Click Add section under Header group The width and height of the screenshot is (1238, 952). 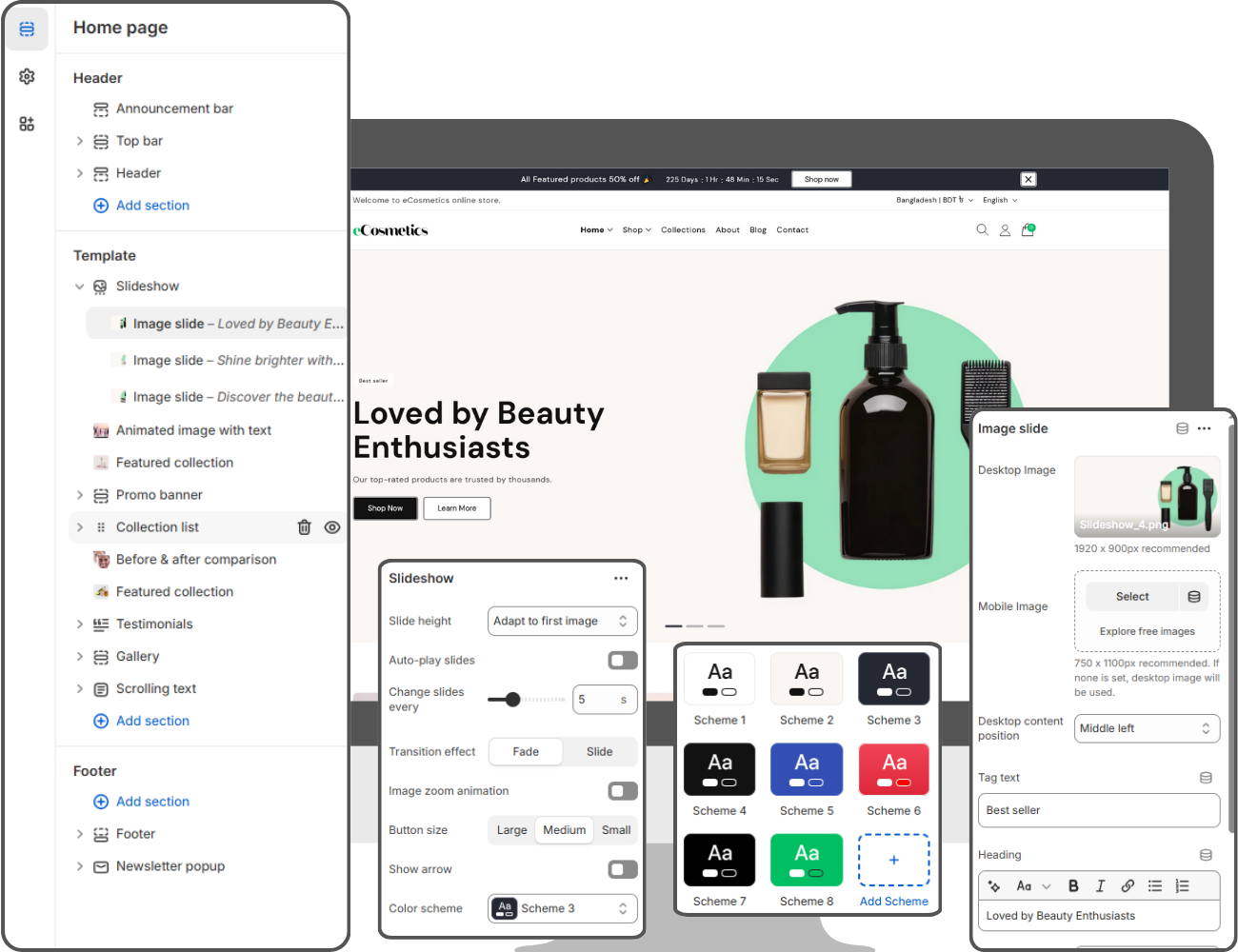141,206
